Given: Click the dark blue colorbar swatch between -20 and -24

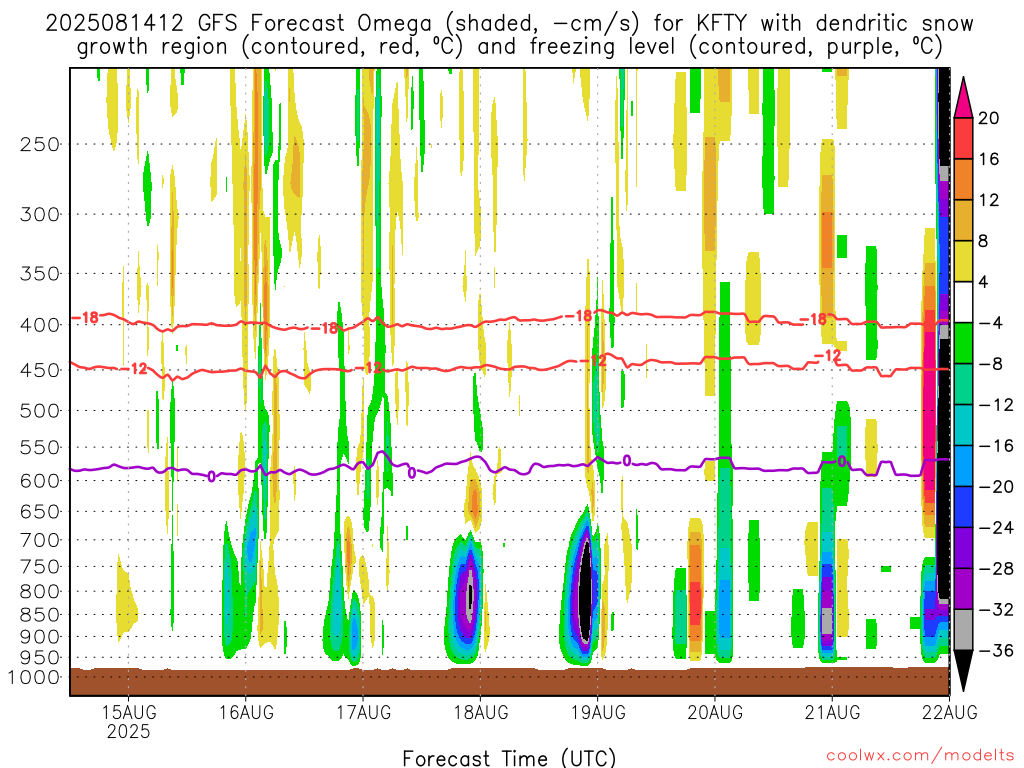Looking at the screenshot, I should [x=963, y=507].
